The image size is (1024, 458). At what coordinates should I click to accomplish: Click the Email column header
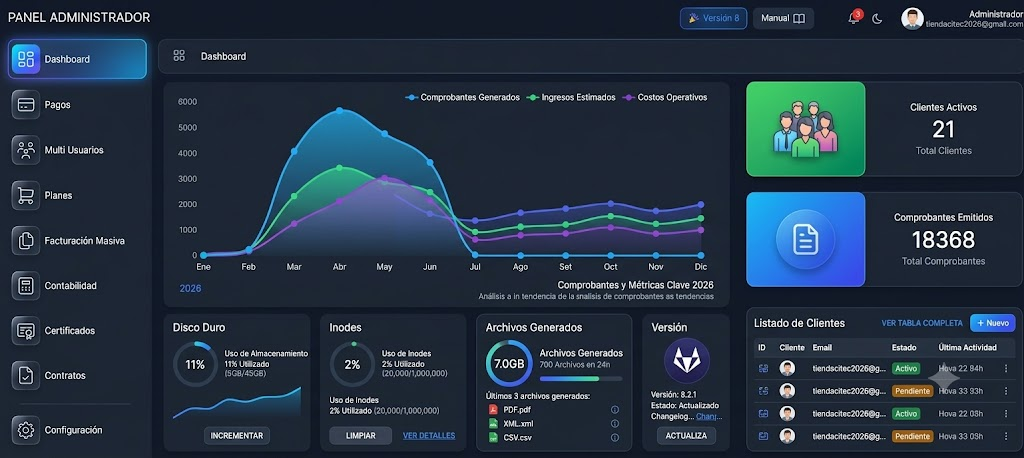tap(822, 348)
